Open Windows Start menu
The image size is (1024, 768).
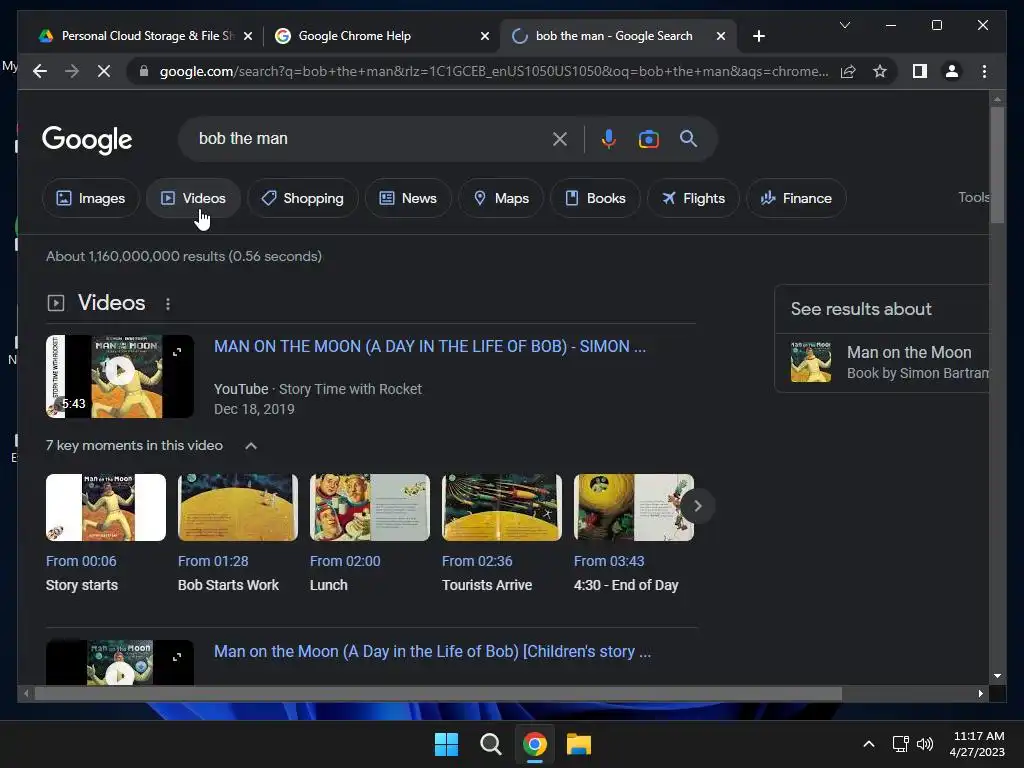(x=446, y=744)
